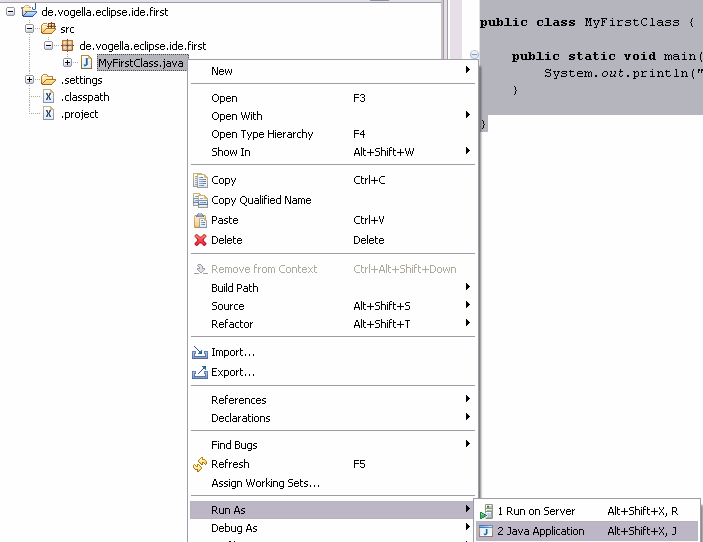
Task: Select Open Type Hierarchy menu entry
Action: 262,134
